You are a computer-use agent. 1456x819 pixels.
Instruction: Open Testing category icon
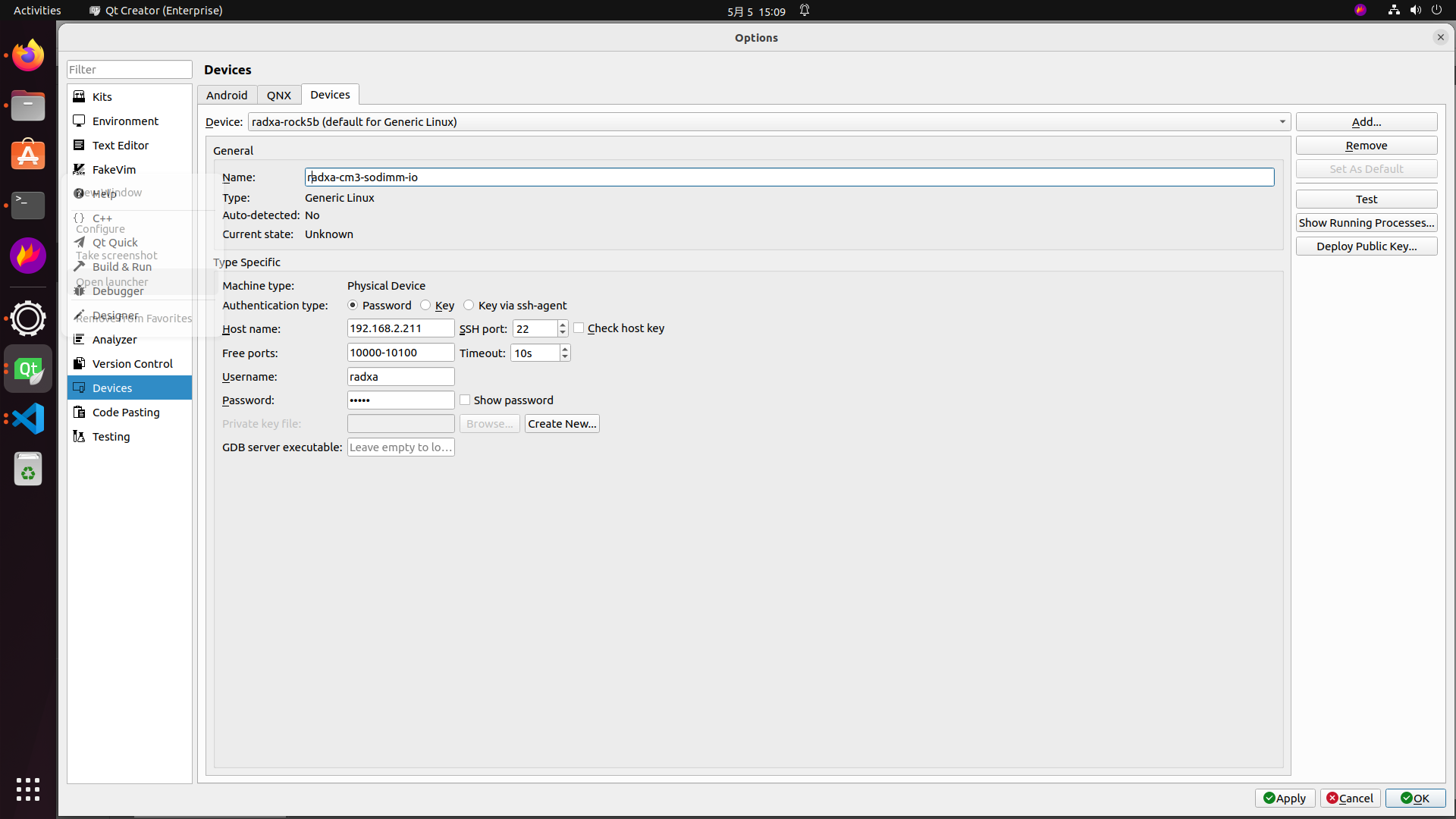click(x=79, y=436)
